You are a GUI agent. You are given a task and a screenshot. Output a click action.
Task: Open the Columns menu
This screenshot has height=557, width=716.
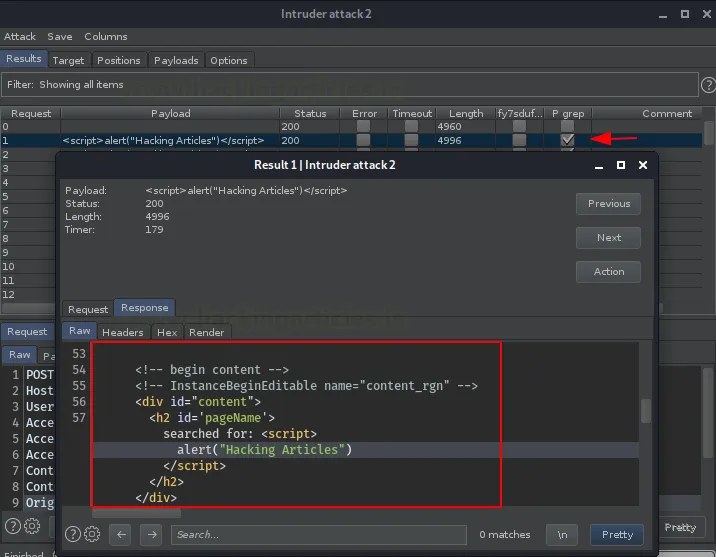(x=105, y=37)
